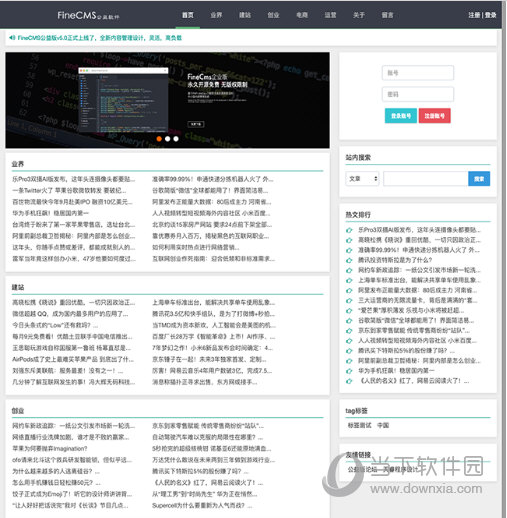This screenshot has width=507, height=518.
Task: Open article 饺子正式成为Emoji了
Action: (72, 494)
